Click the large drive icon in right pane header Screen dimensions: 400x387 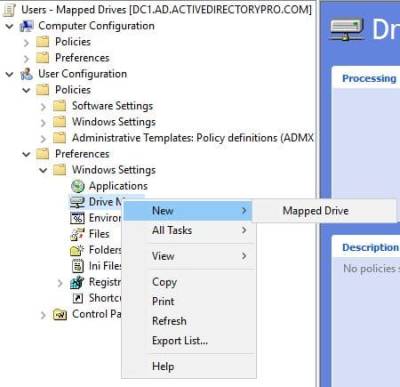[x=347, y=29]
